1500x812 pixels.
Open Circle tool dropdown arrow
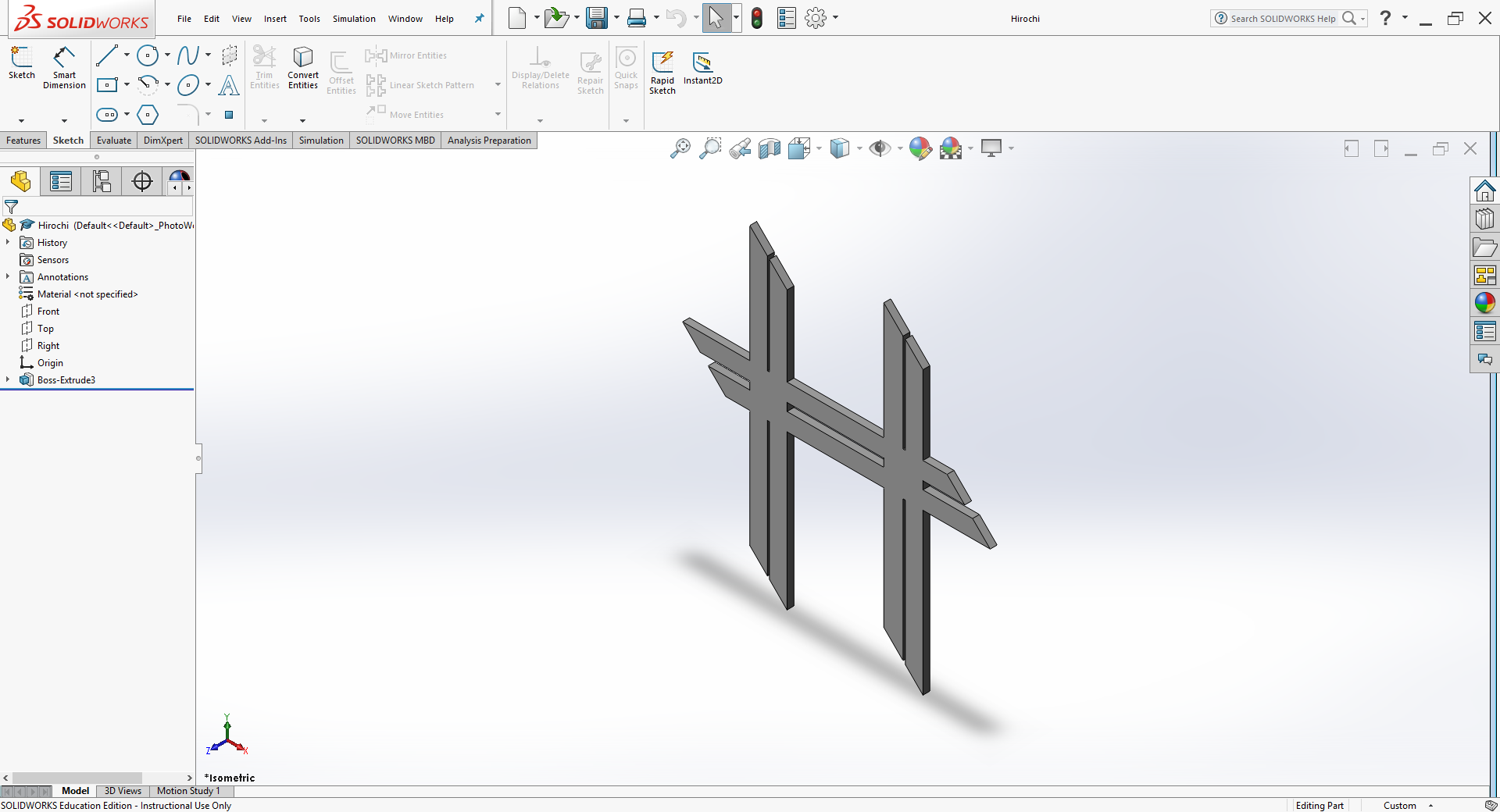click(x=167, y=55)
